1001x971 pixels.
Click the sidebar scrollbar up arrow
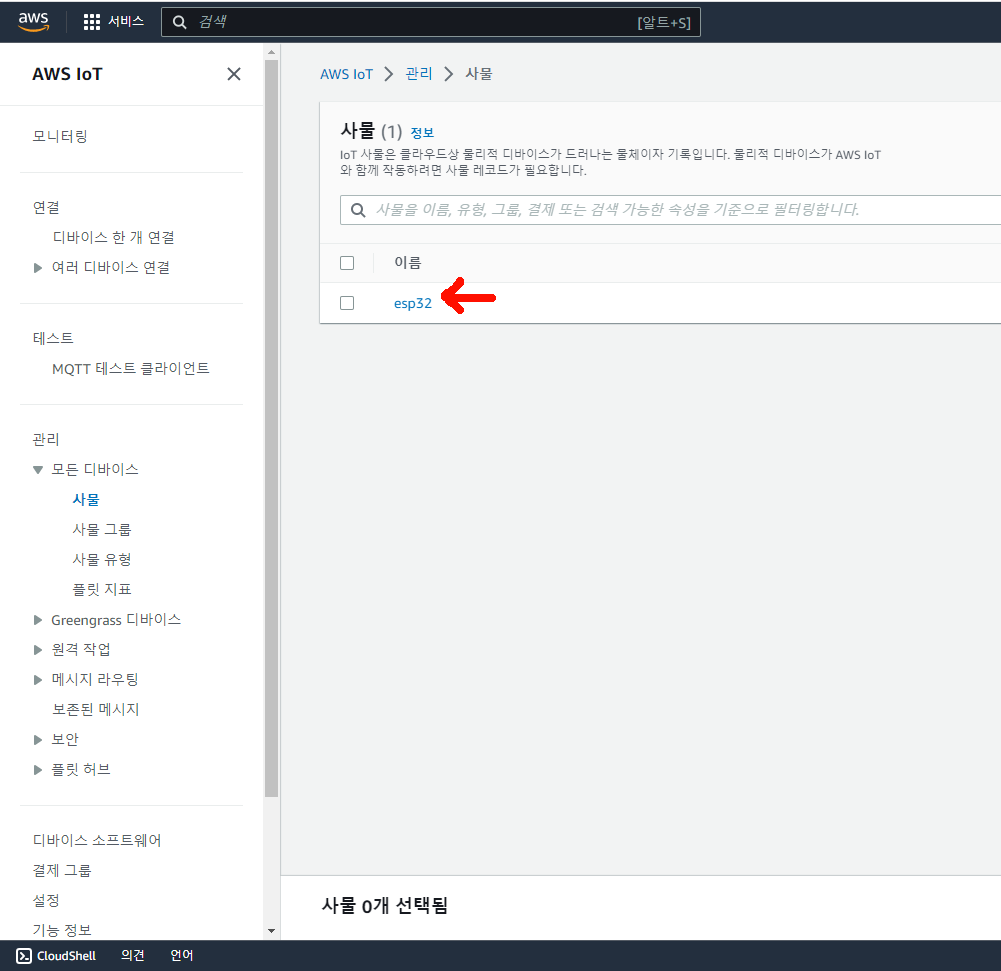click(271, 52)
